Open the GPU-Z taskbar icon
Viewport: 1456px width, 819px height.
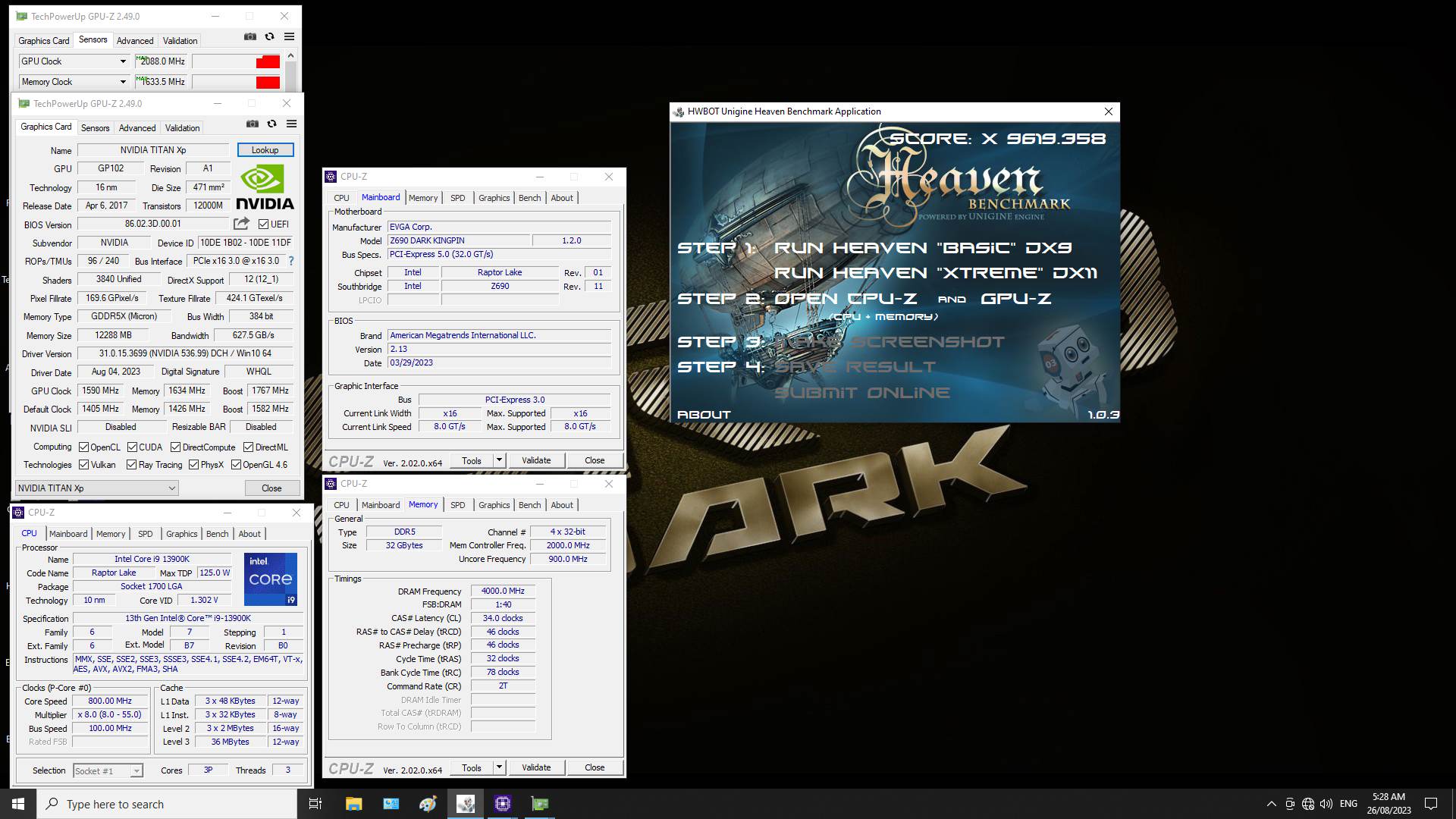click(540, 804)
